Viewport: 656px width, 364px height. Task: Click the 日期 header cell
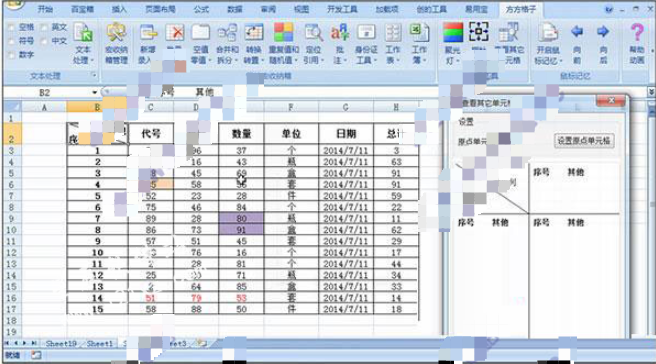[346, 134]
